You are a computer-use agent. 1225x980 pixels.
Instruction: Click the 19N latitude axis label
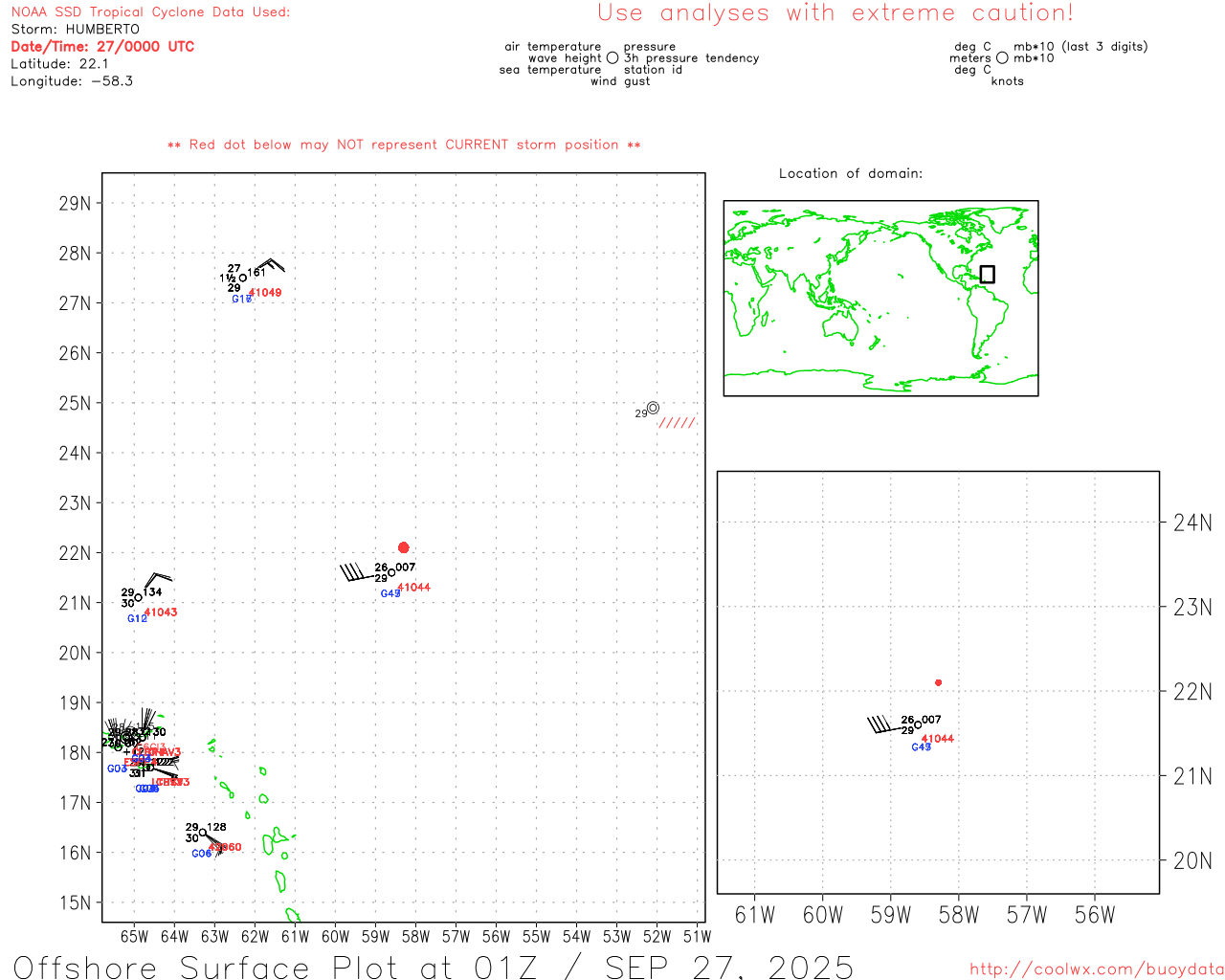point(75,703)
